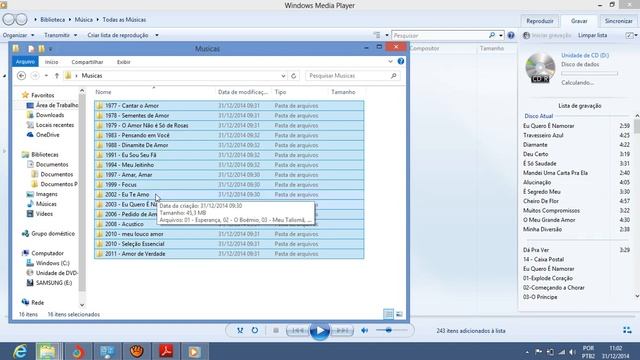The image size is (640, 360).
Task: Click the Media Player Pesquisar search field
Action: pyautogui.click(x=440, y=36)
